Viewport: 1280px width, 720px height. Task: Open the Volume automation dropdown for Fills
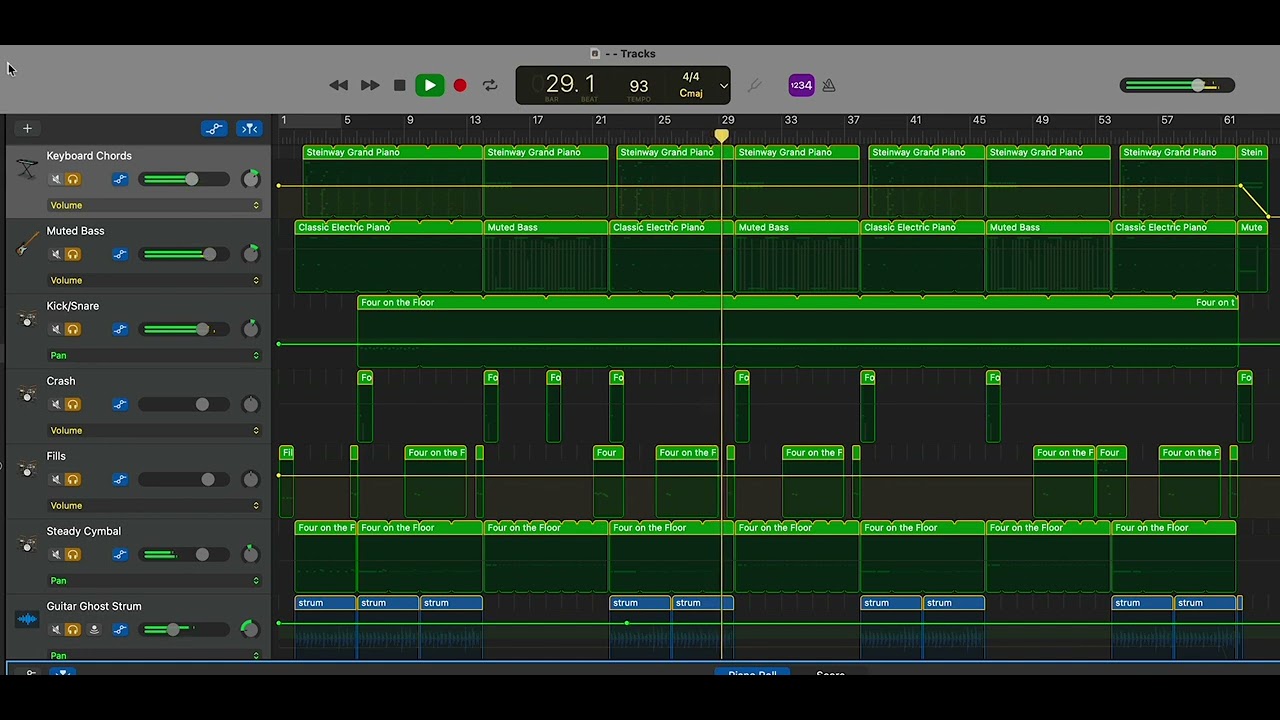click(x=155, y=505)
